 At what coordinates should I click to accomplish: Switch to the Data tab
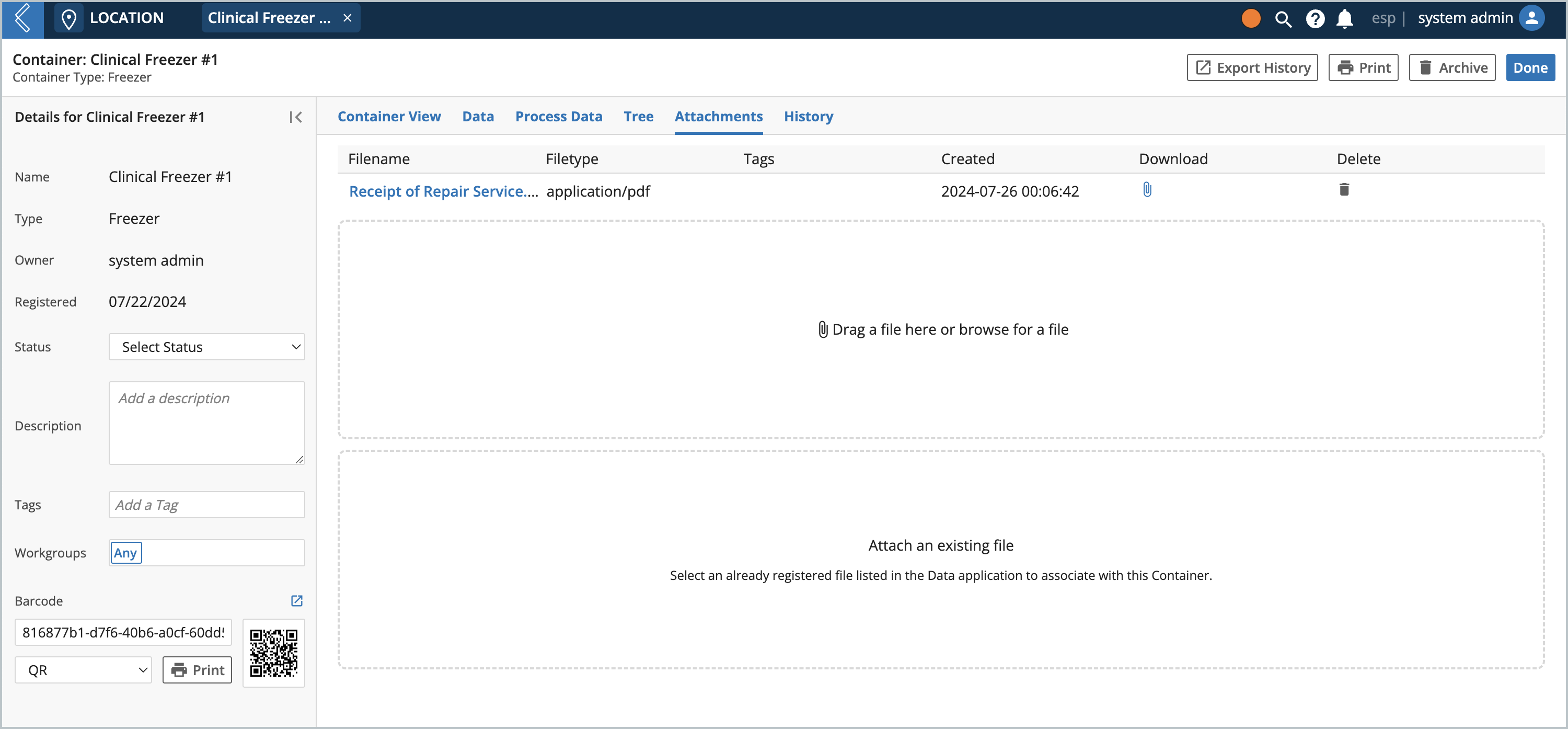coord(478,116)
